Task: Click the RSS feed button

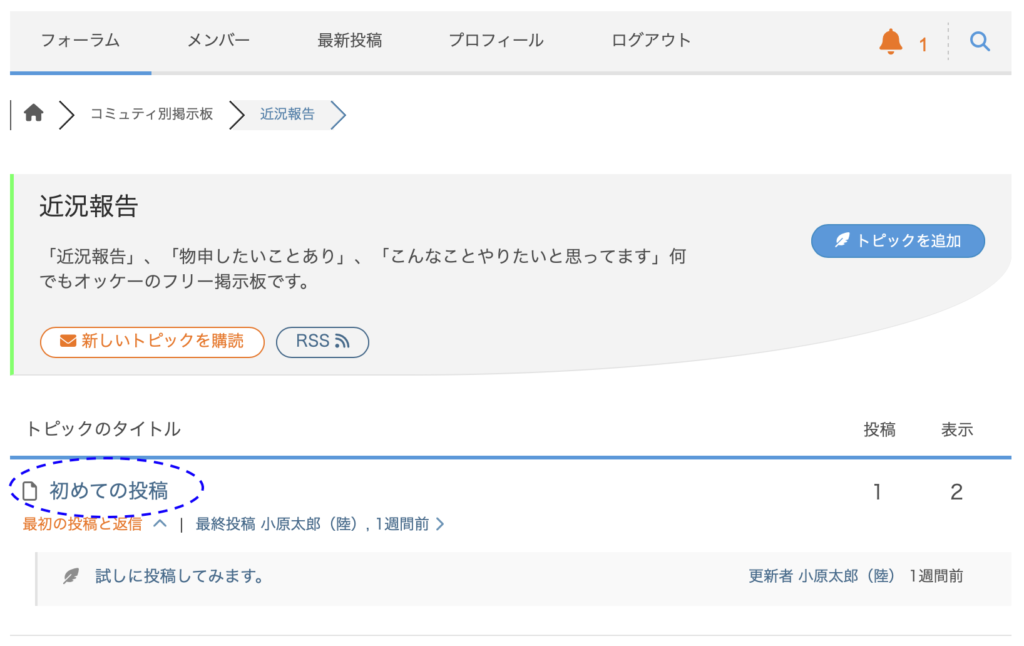Action: click(x=322, y=341)
